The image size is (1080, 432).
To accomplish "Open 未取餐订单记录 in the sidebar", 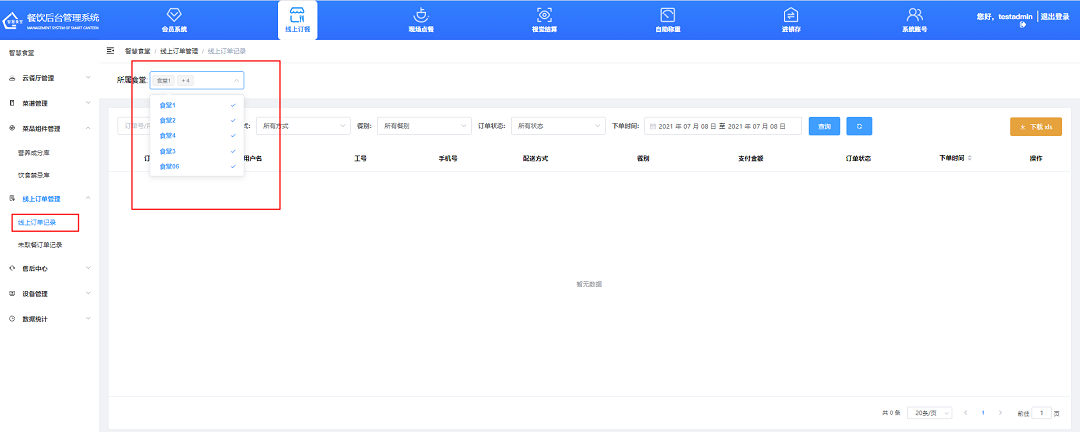I will [41, 245].
